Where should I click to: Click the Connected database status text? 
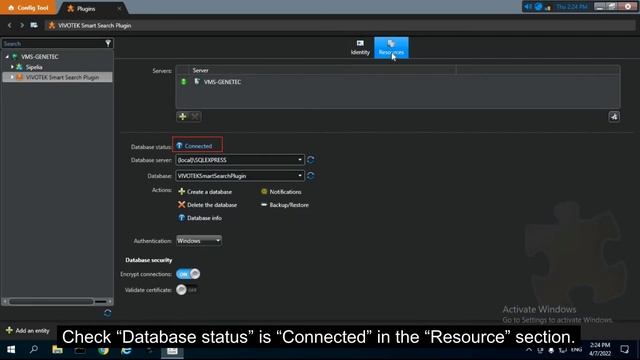[x=198, y=146]
